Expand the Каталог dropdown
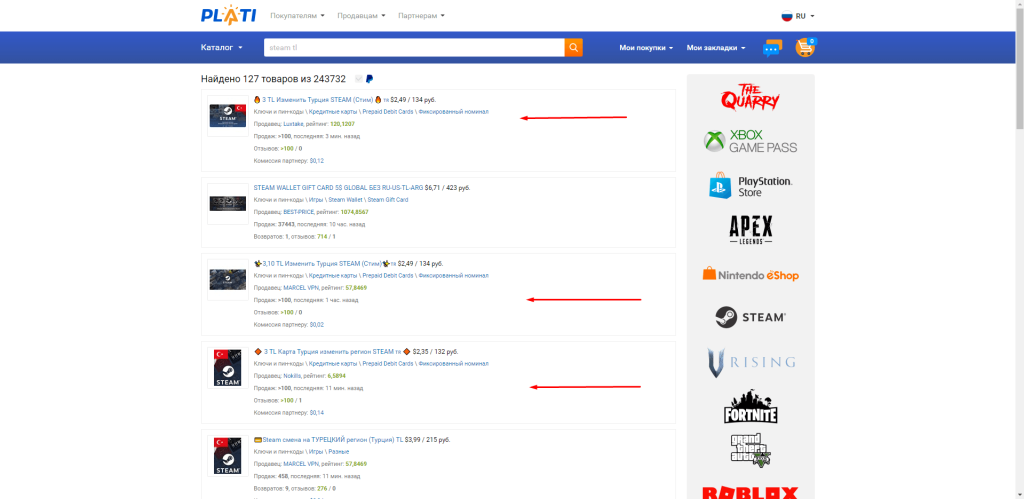This screenshot has height=499, width=1024. (221, 47)
